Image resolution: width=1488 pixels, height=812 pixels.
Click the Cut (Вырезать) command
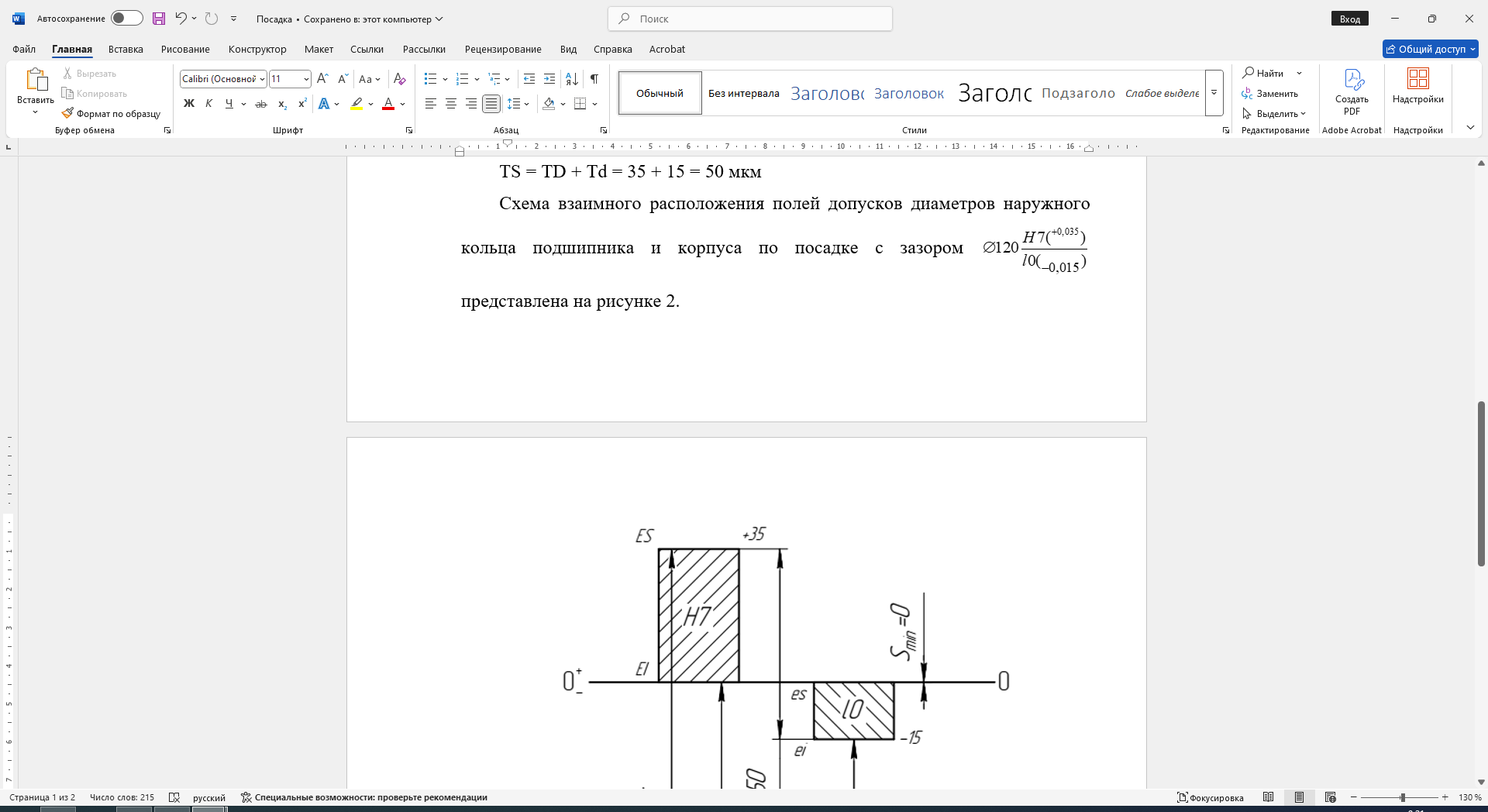pyautogui.click(x=90, y=74)
